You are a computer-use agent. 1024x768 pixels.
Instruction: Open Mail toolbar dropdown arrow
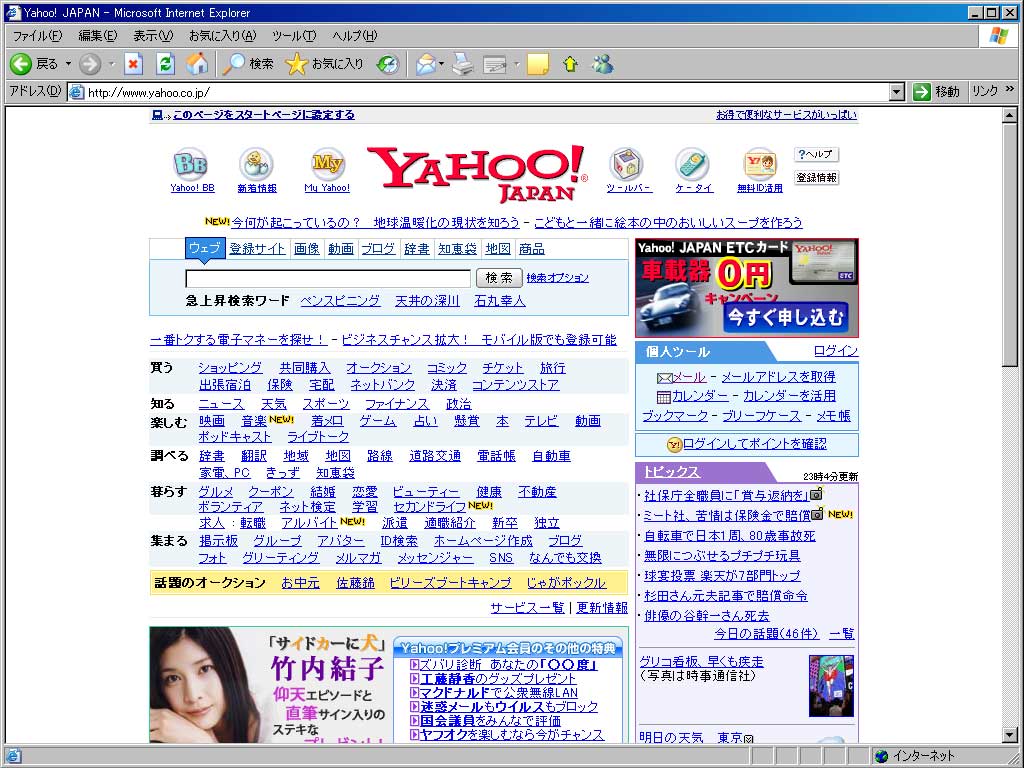(x=441, y=64)
